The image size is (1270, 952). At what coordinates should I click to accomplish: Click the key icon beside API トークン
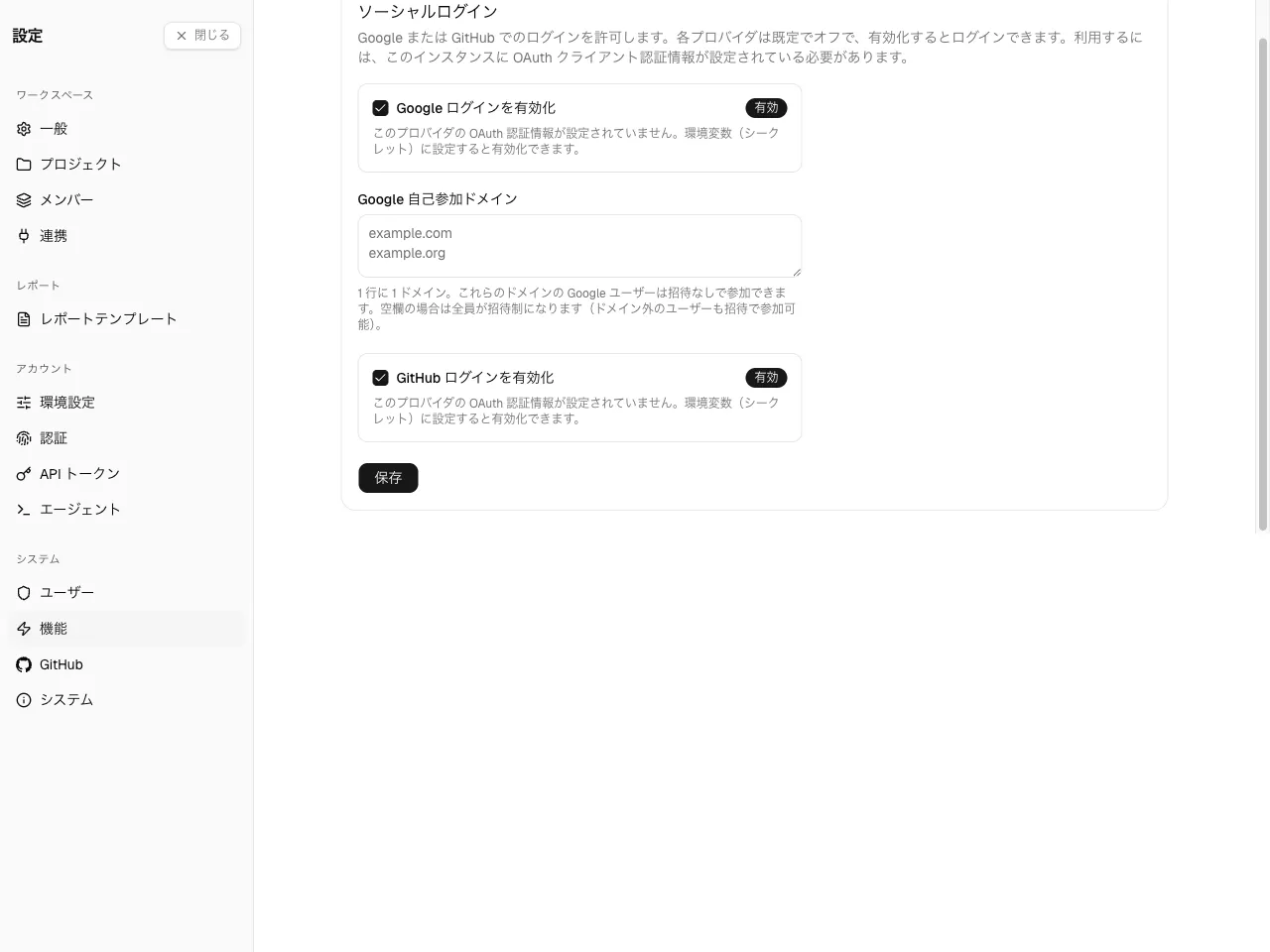pyautogui.click(x=24, y=474)
